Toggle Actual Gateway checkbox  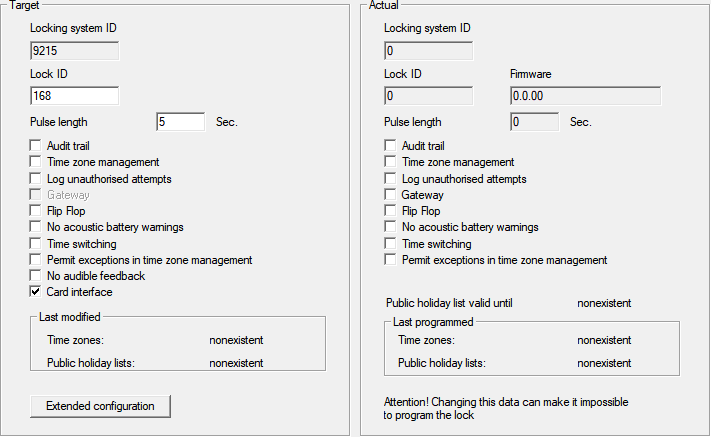click(391, 195)
